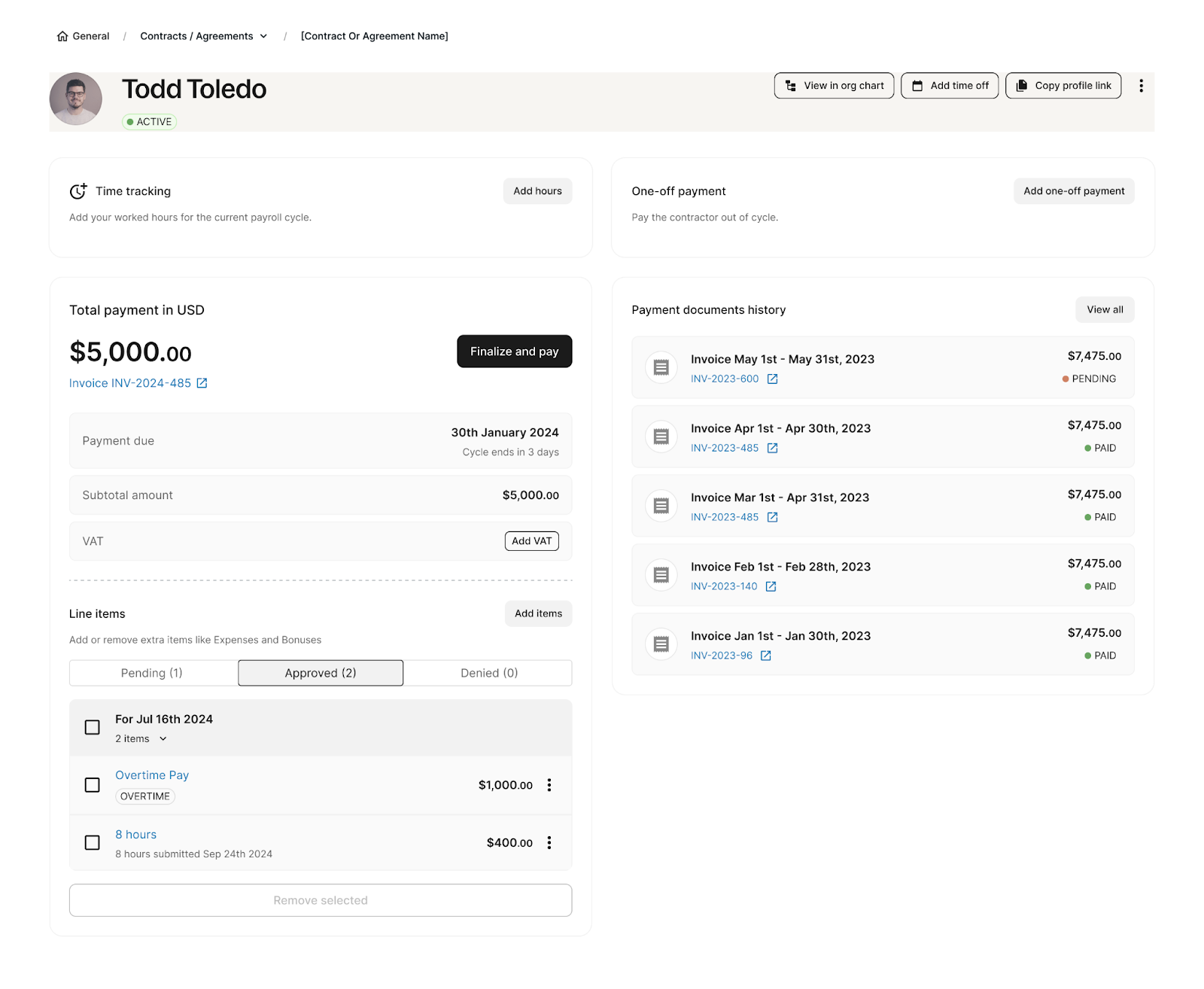The height and width of the screenshot is (989, 1204).
Task: Click the General home icon in breadcrumb
Action: click(x=62, y=36)
